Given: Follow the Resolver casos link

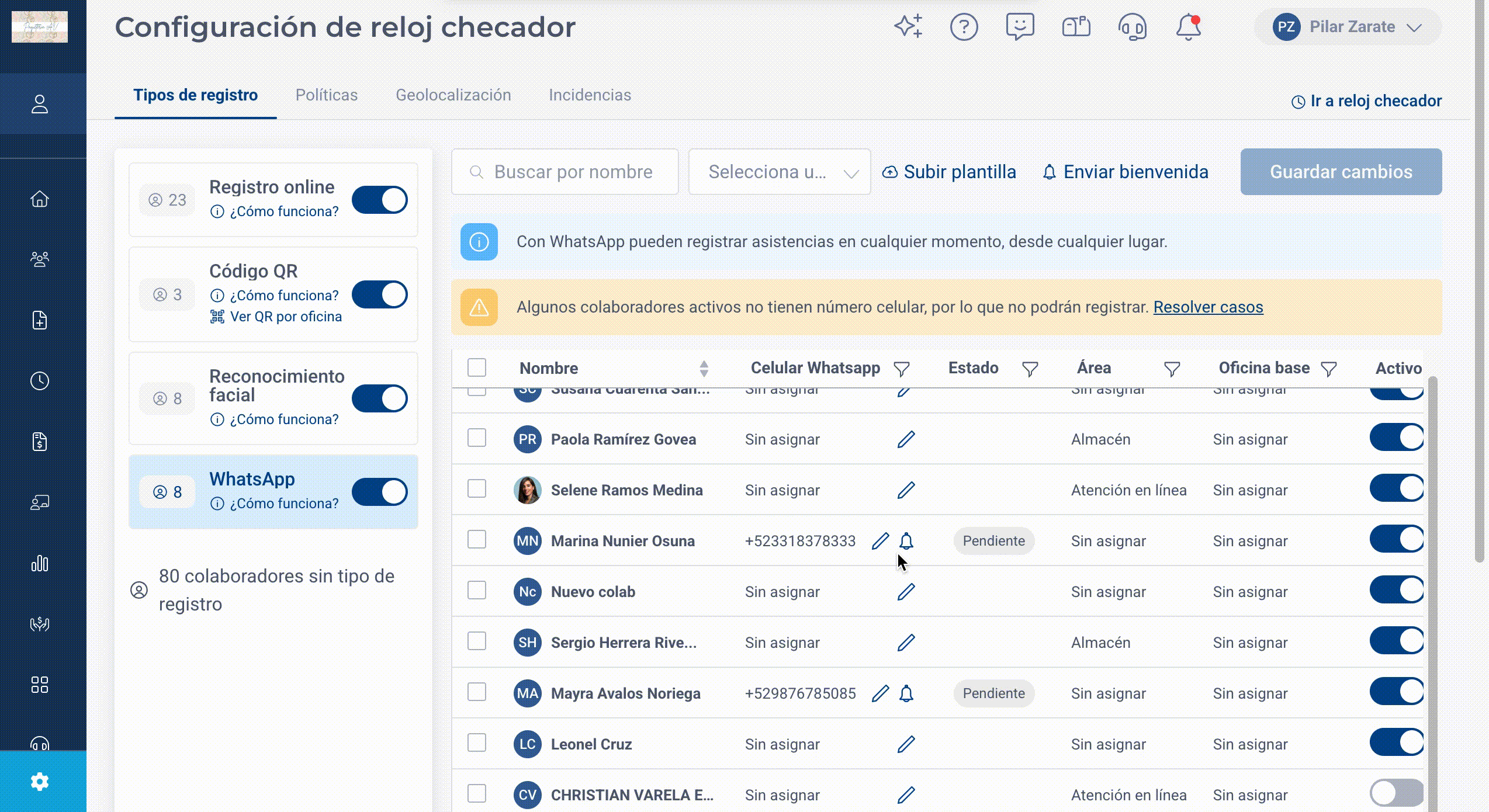Looking at the screenshot, I should click(x=1208, y=307).
